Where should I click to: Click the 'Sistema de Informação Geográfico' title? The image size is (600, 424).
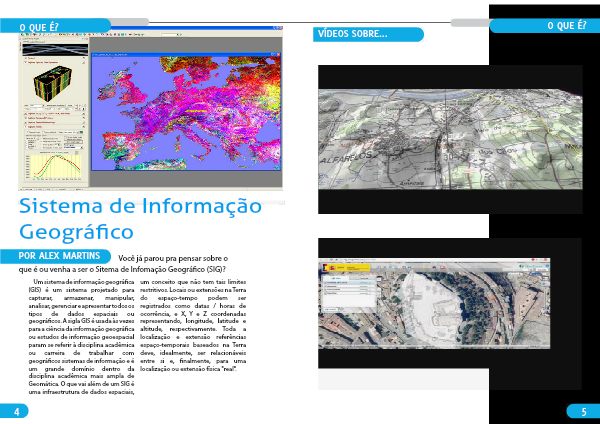(140, 219)
